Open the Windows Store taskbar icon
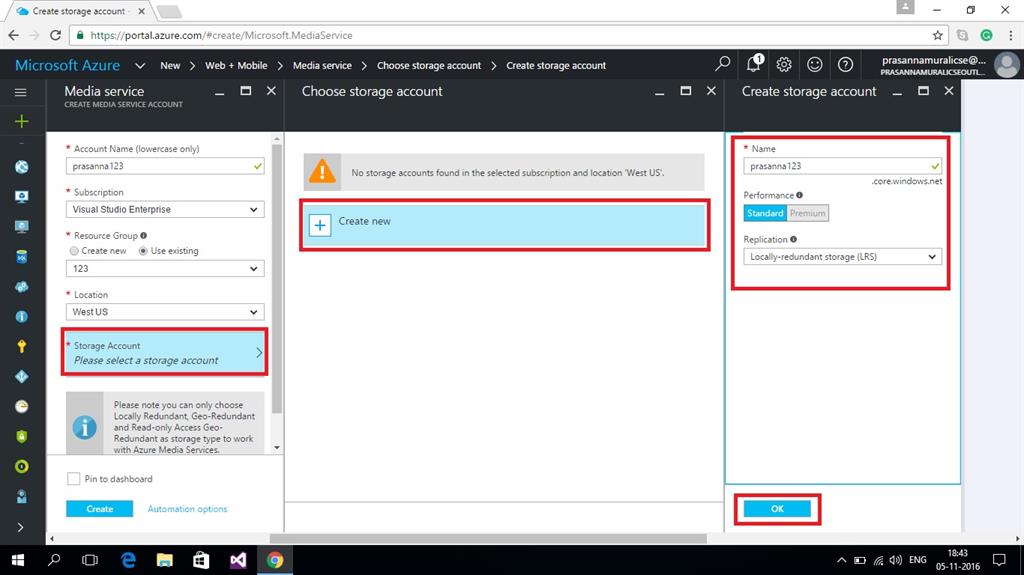The image size is (1024, 575). click(x=201, y=560)
